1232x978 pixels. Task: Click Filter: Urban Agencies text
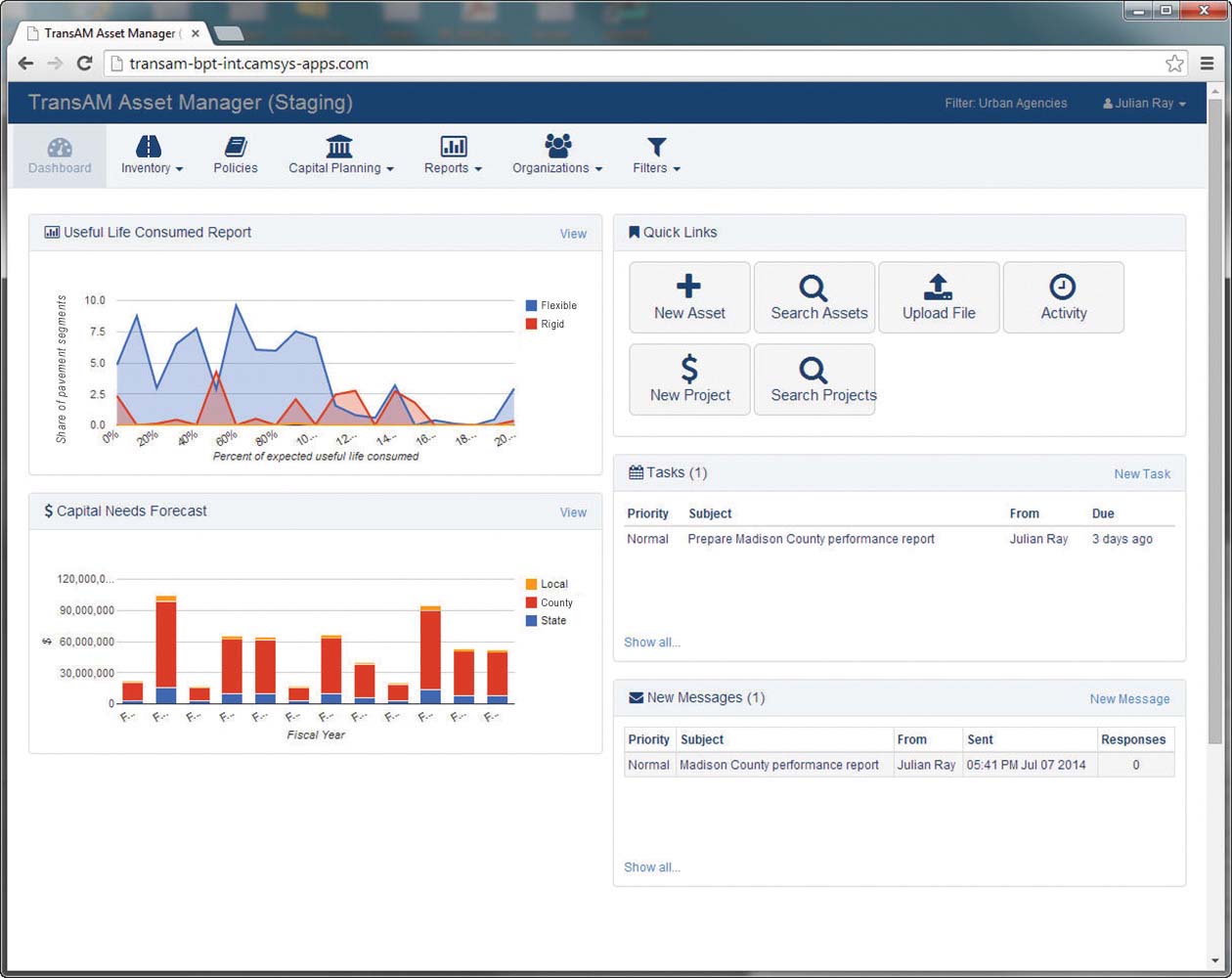pyautogui.click(x=1006, y=103)
